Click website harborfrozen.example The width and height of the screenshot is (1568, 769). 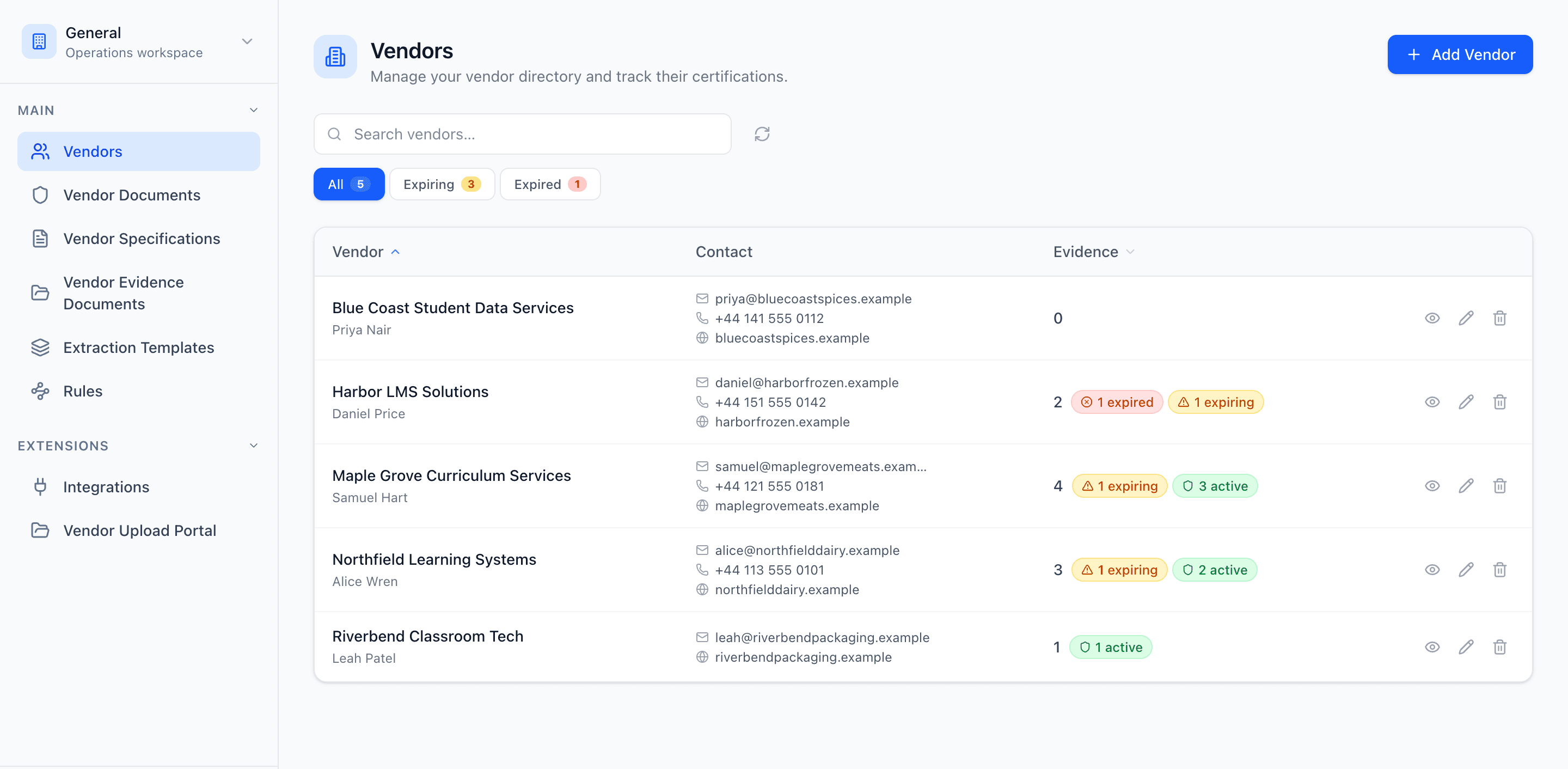click(782, 422)
